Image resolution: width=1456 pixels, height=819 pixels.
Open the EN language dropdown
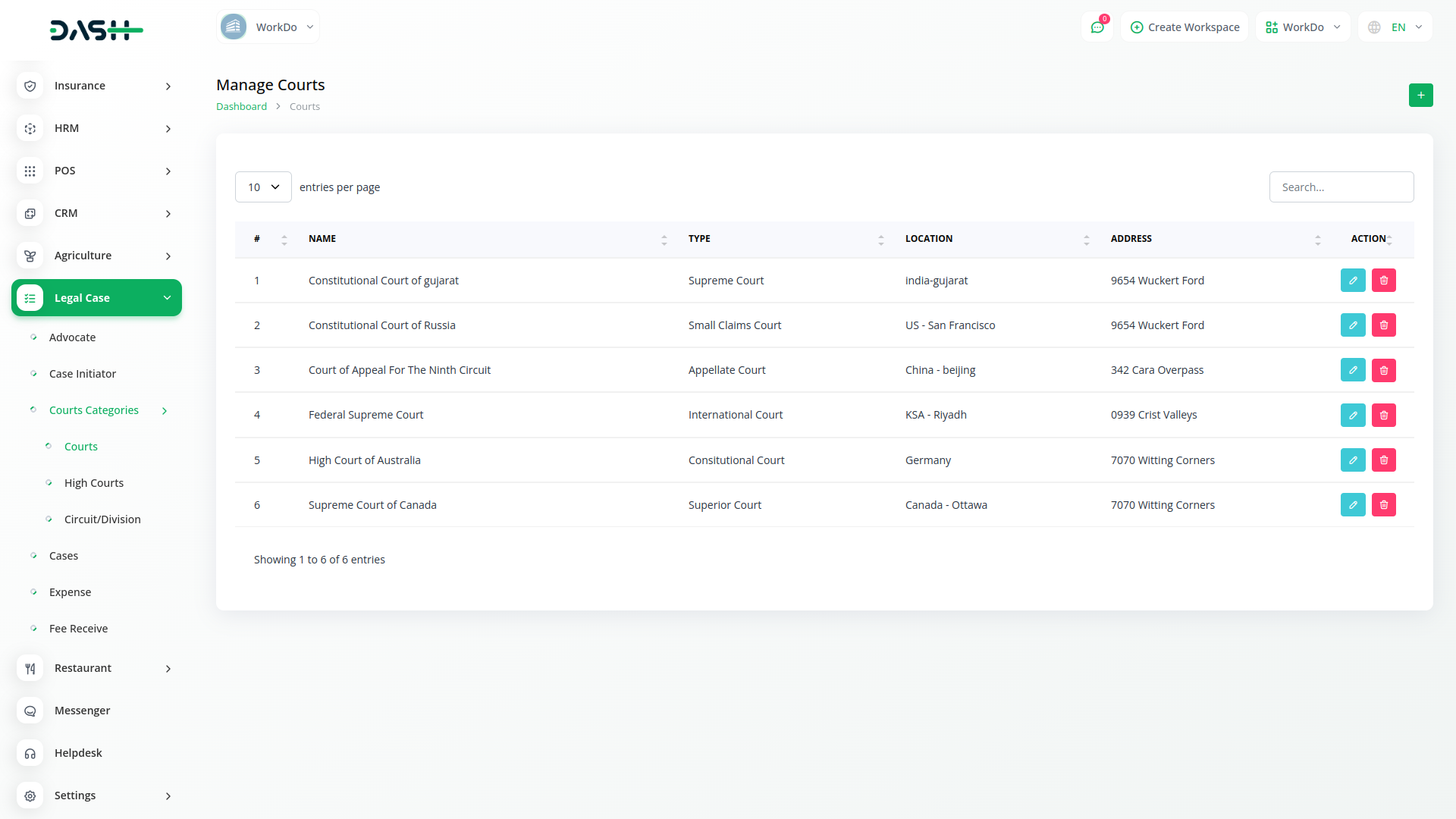[x=1396, y=27]
